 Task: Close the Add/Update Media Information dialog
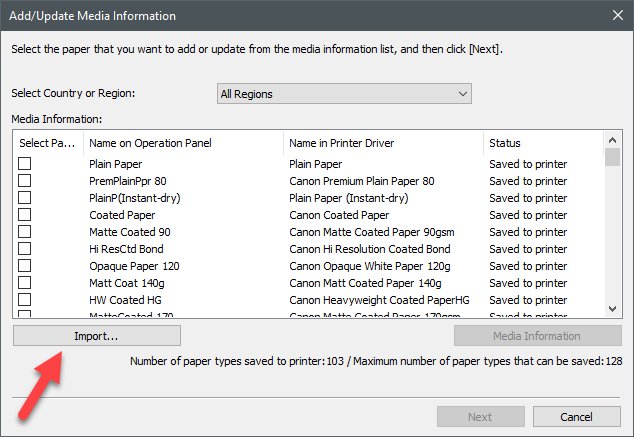click(x=617, y=16)
